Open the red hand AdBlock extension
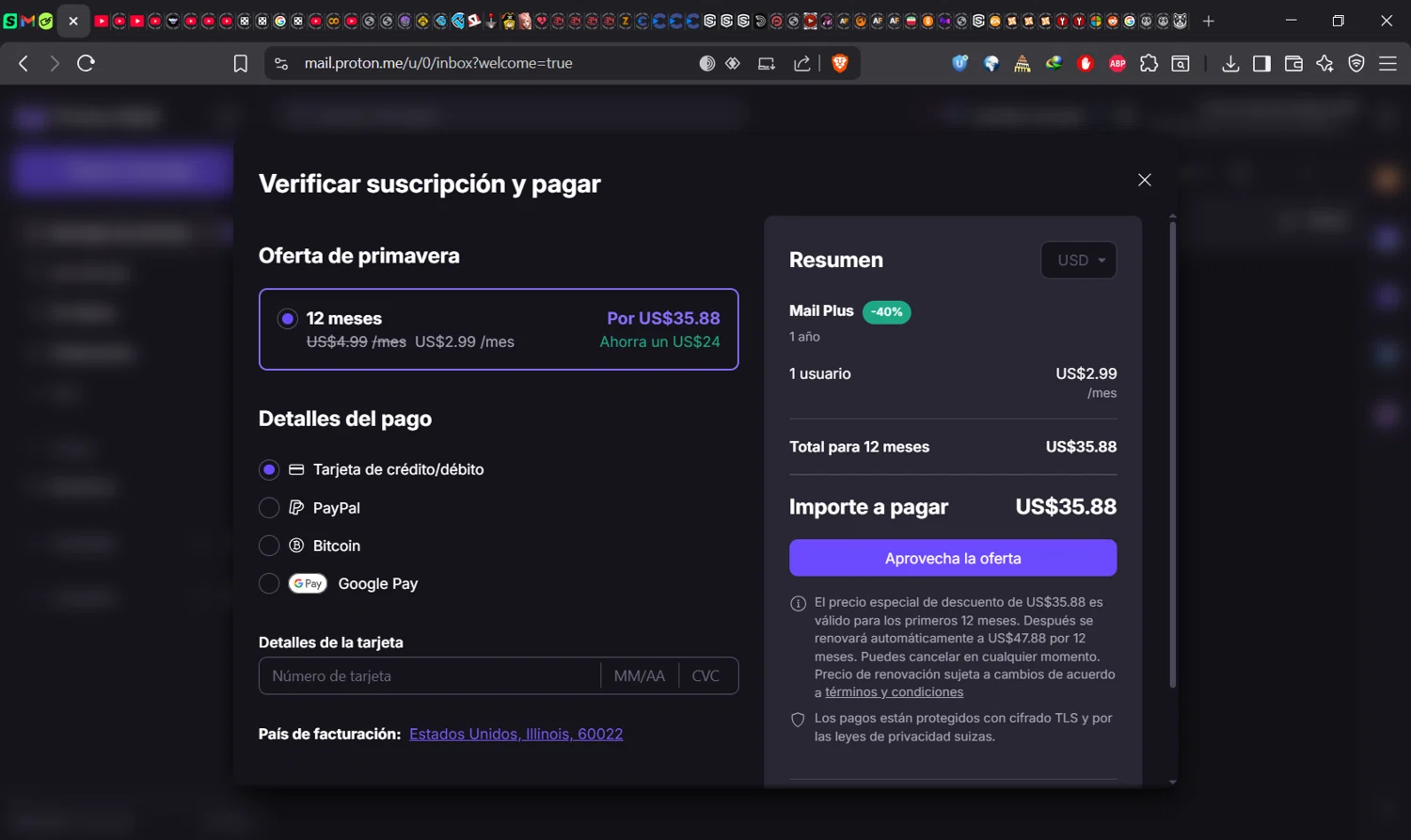The width and height of the screenshot is (1411, 840). pyautogui.click(x=1086, y=63)
